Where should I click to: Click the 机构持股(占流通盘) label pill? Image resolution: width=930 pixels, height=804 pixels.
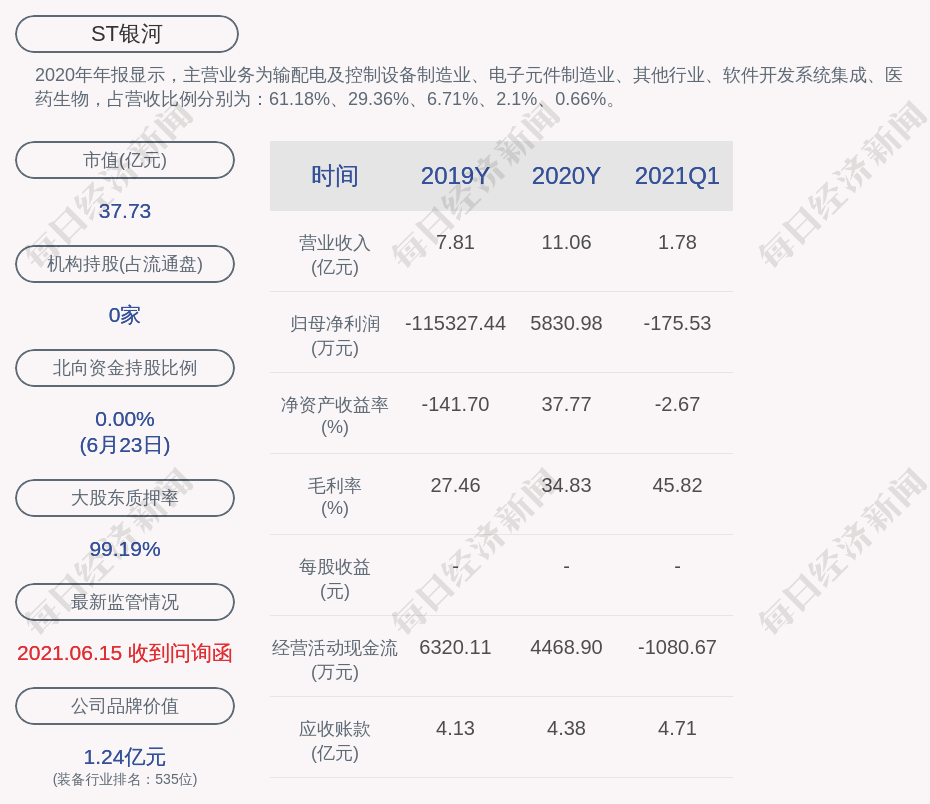click(x=125, y=264)
